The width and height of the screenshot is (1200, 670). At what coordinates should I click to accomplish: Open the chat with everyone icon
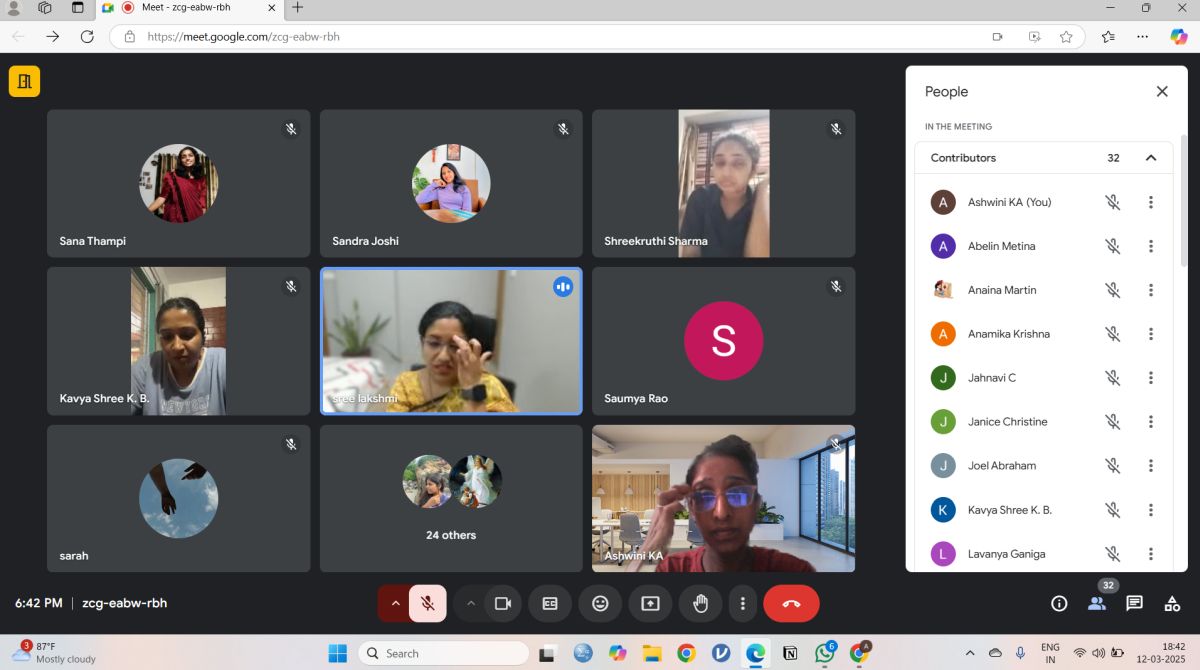point(1134,603)
